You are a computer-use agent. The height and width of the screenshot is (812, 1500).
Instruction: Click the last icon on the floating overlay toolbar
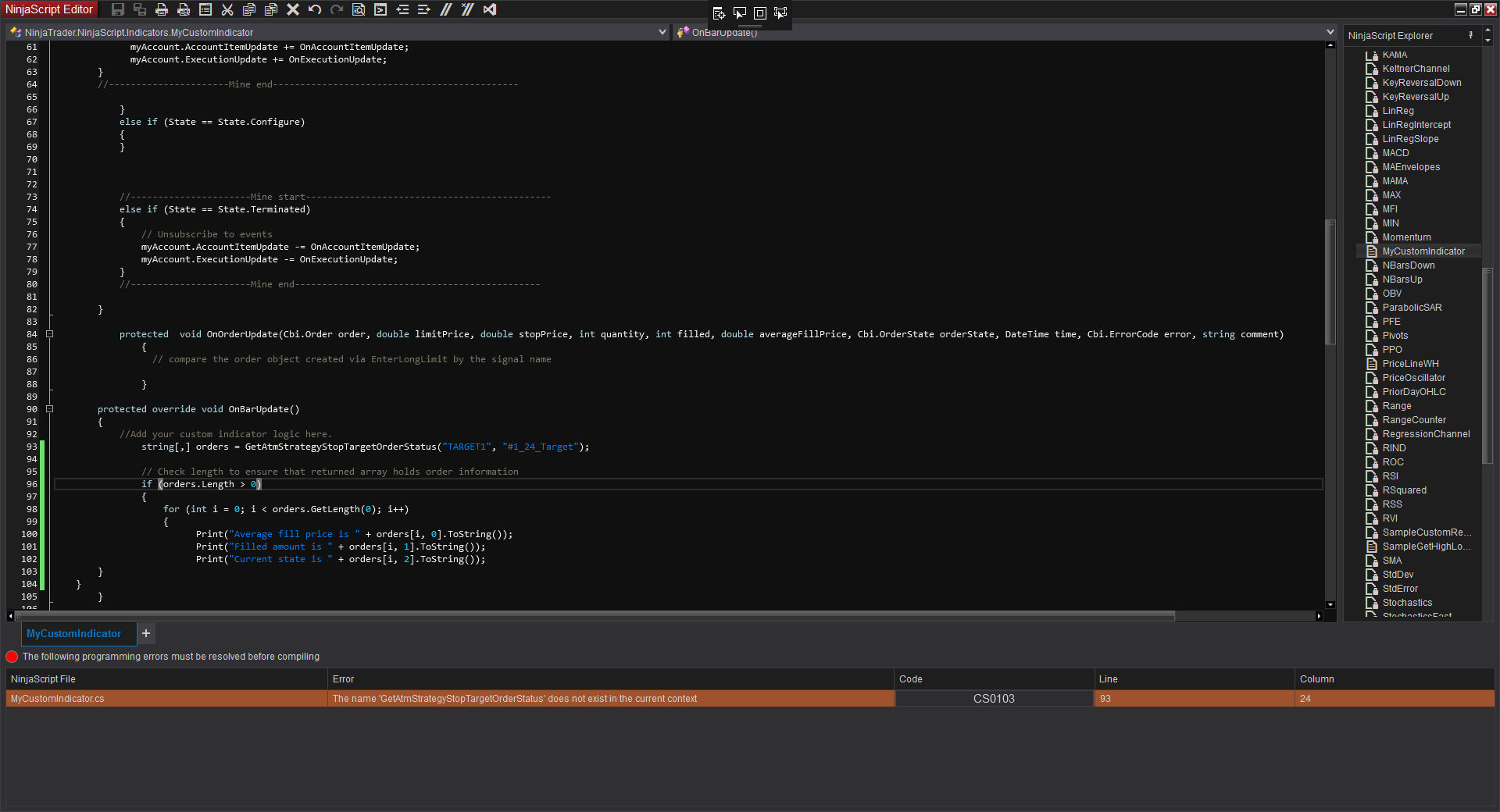[780, 13]
